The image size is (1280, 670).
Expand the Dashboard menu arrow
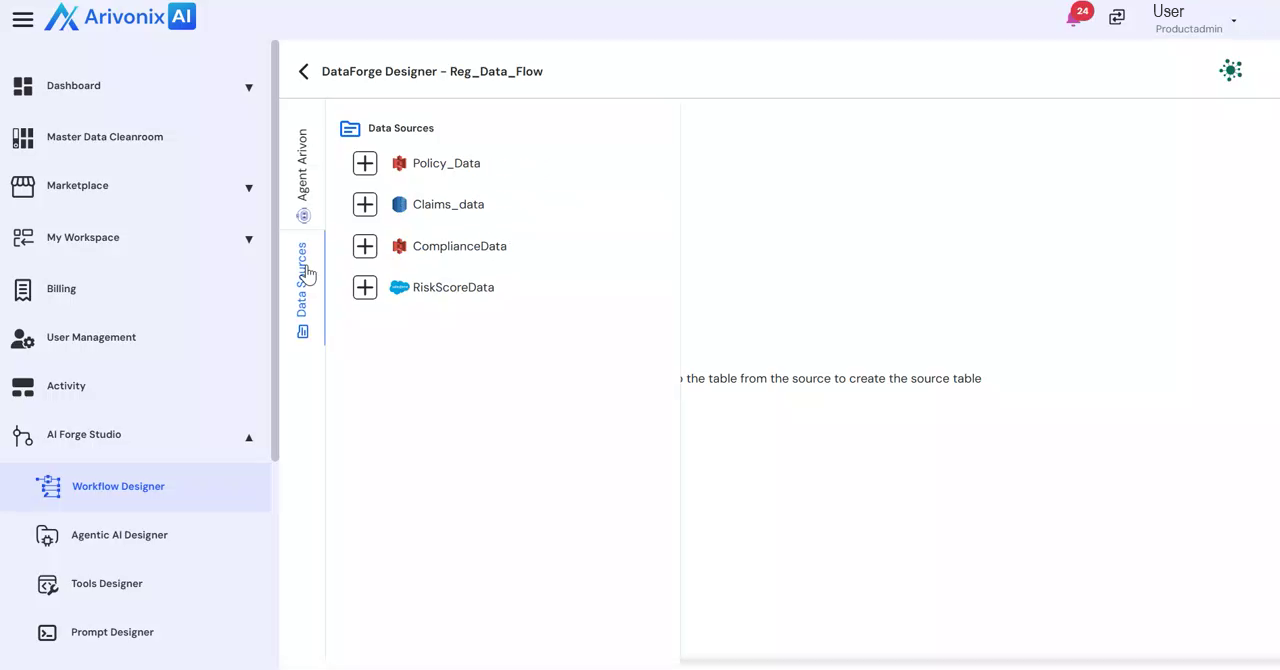click(x=249, y=87)
